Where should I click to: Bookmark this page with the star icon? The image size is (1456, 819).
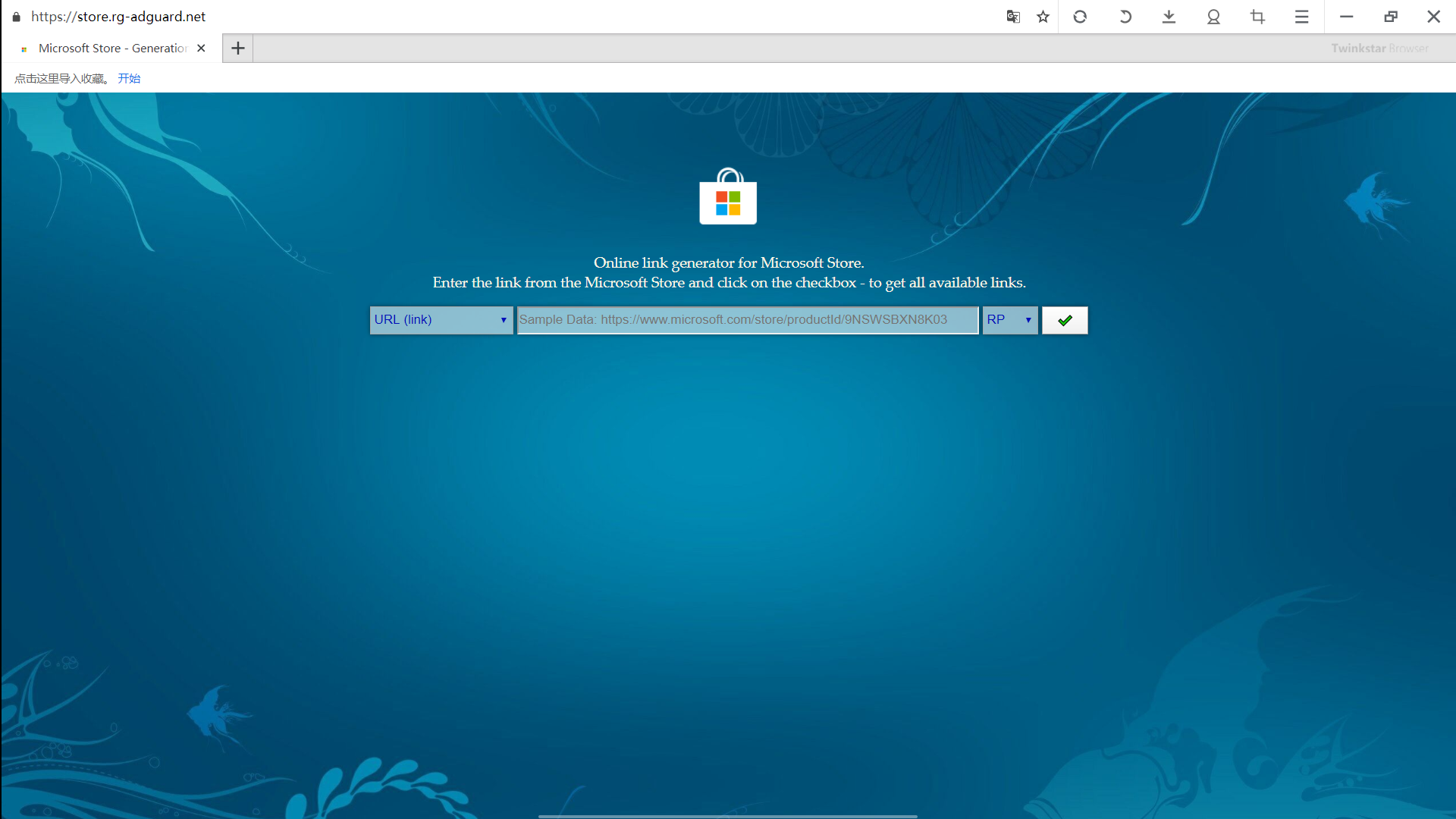coord(1043,16)
